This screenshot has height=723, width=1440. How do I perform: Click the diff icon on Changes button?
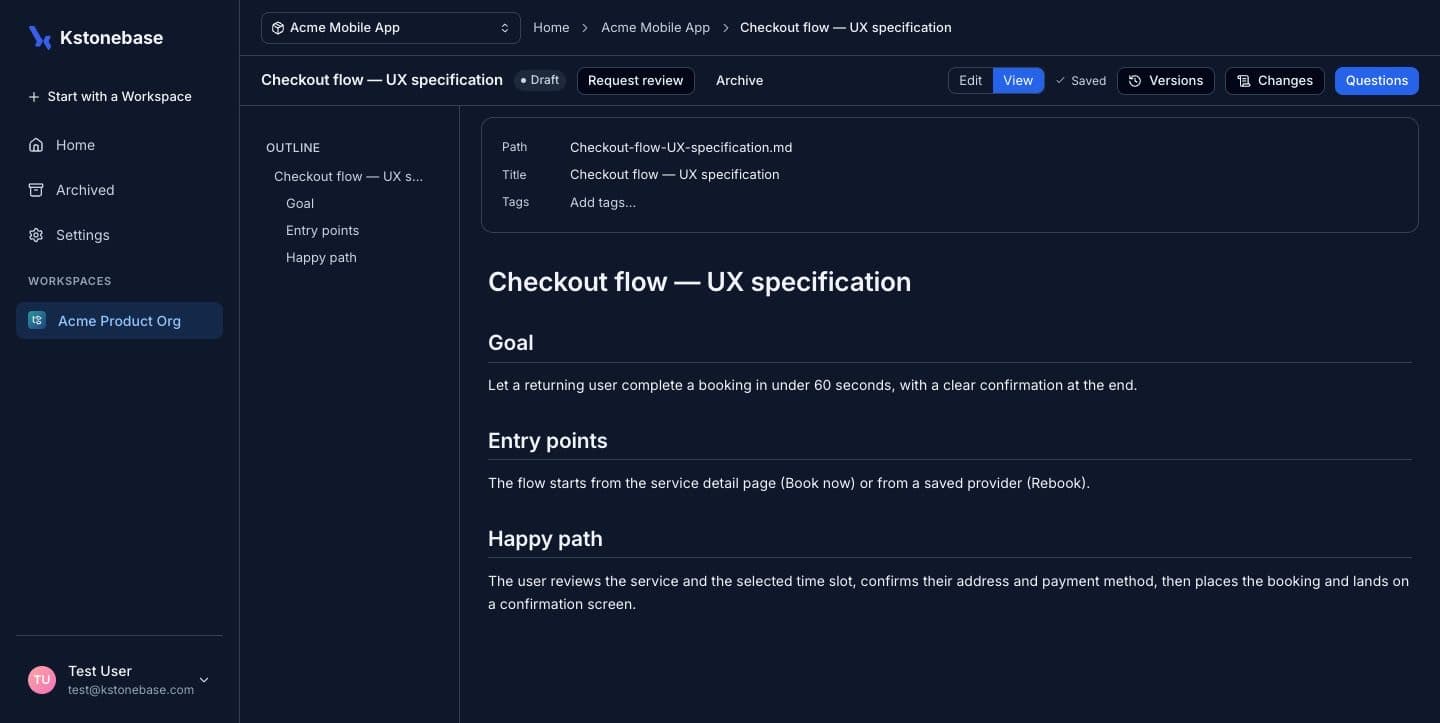1244,81
